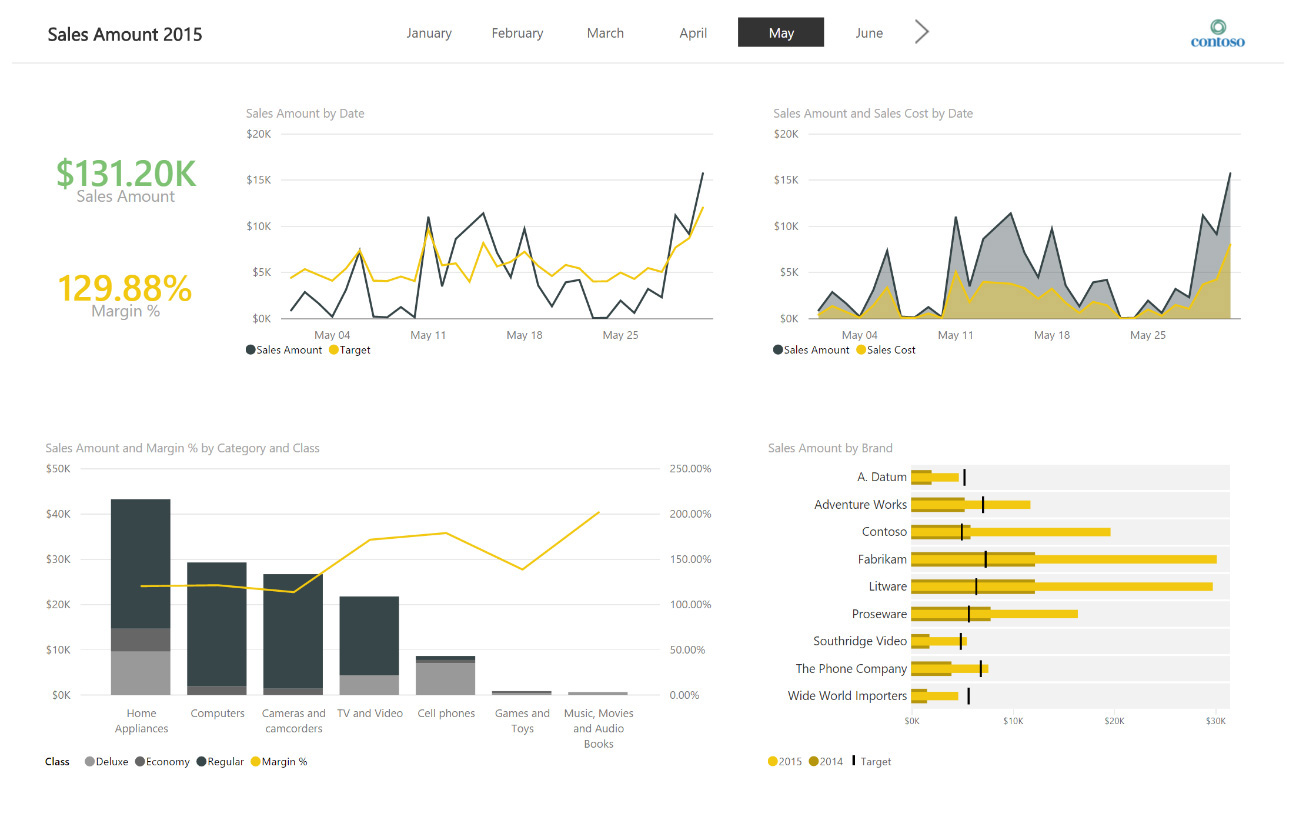Click Music, Movies and Audio Books label

(598, 728)
